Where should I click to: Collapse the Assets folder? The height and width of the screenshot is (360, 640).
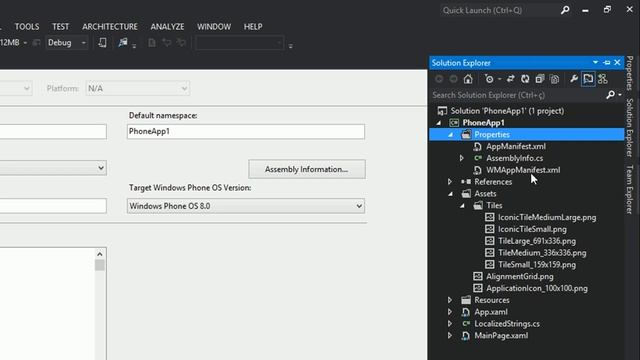[450, 193]
